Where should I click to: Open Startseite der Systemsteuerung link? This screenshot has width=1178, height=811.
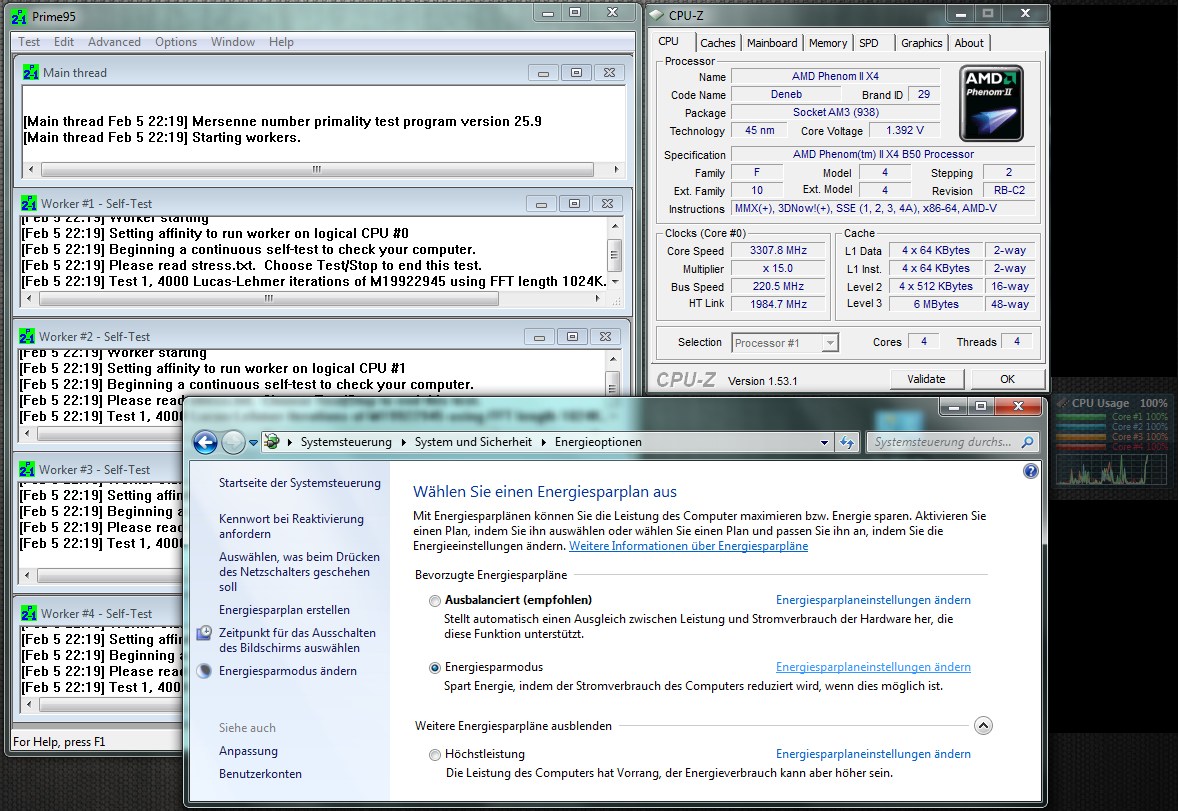(x=300, y=483)
